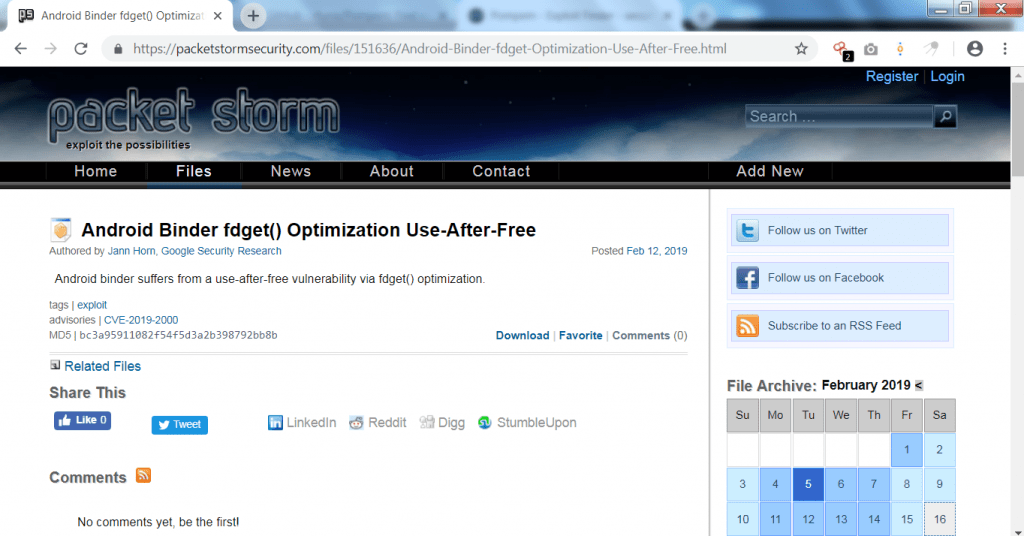Like the page on Facebook
1024x536 pixels.
[x=82, y=420]
